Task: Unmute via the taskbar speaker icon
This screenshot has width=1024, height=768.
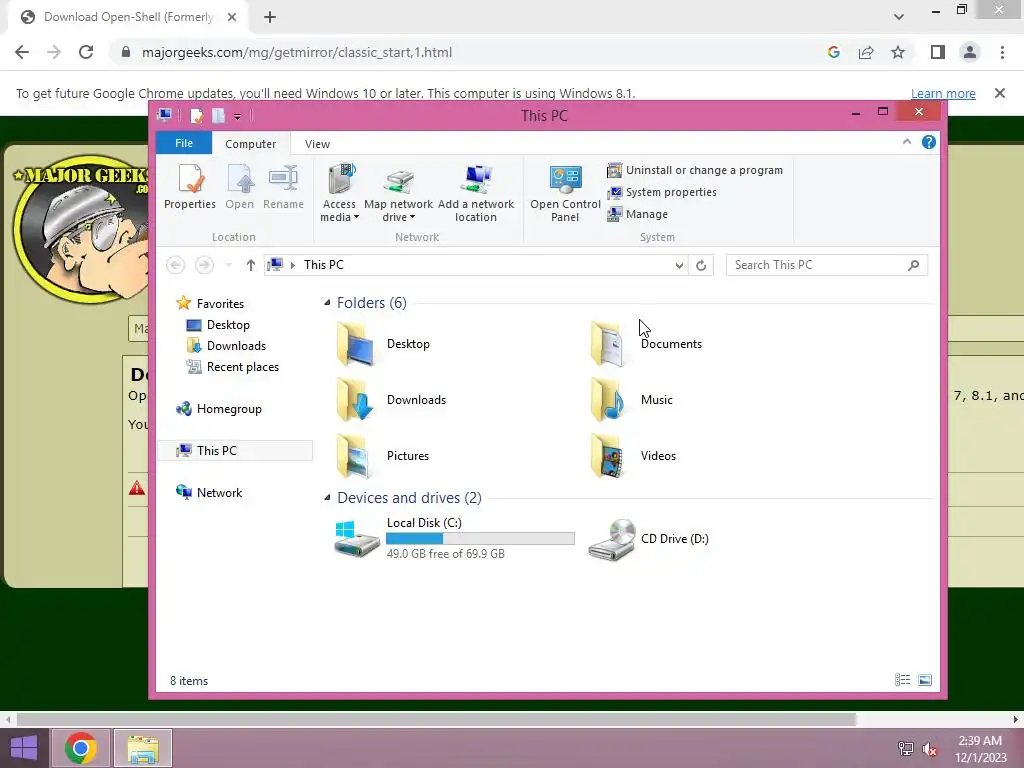Action: pyautogui.click(x=929, y=748)
